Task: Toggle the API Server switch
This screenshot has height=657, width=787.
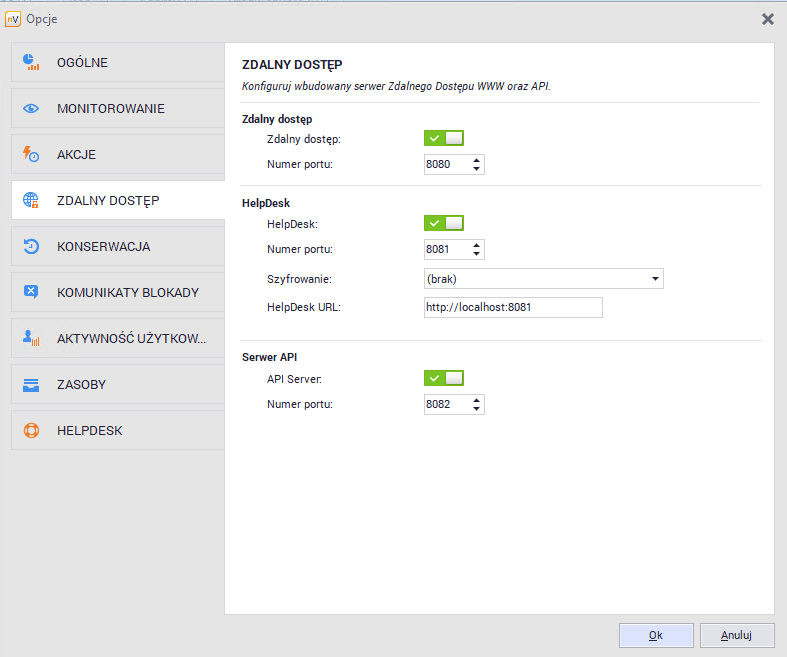Action: coord(444,378)
